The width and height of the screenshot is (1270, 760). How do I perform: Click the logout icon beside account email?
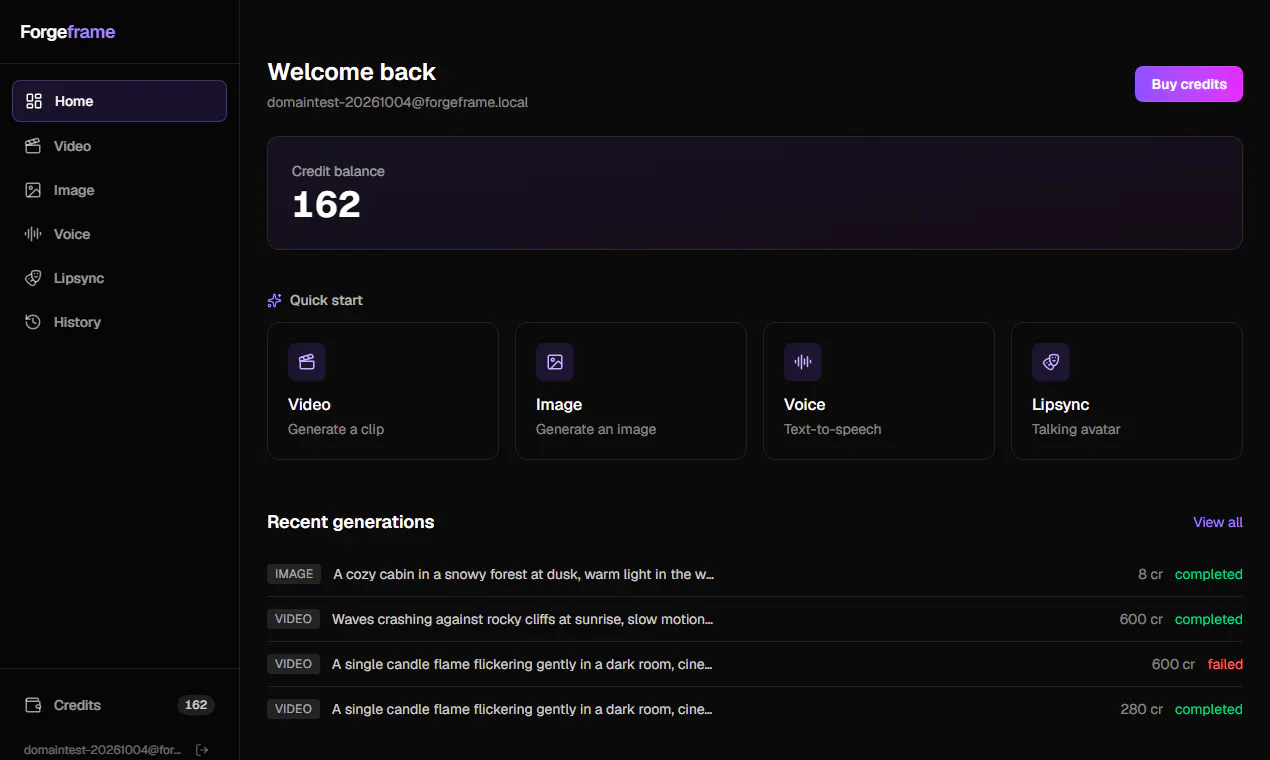point(202,750)
